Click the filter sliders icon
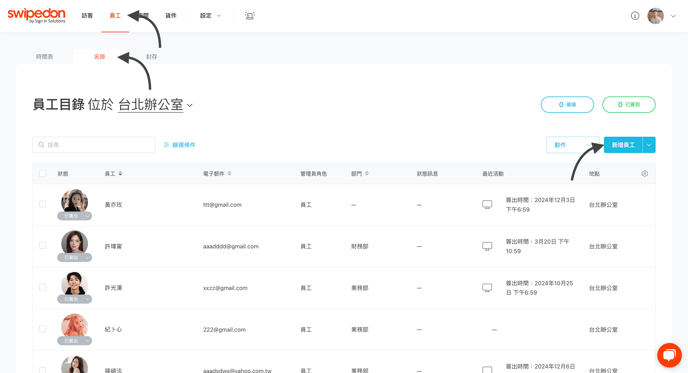Viewport: 688px width, 373px height. point(166,145)
